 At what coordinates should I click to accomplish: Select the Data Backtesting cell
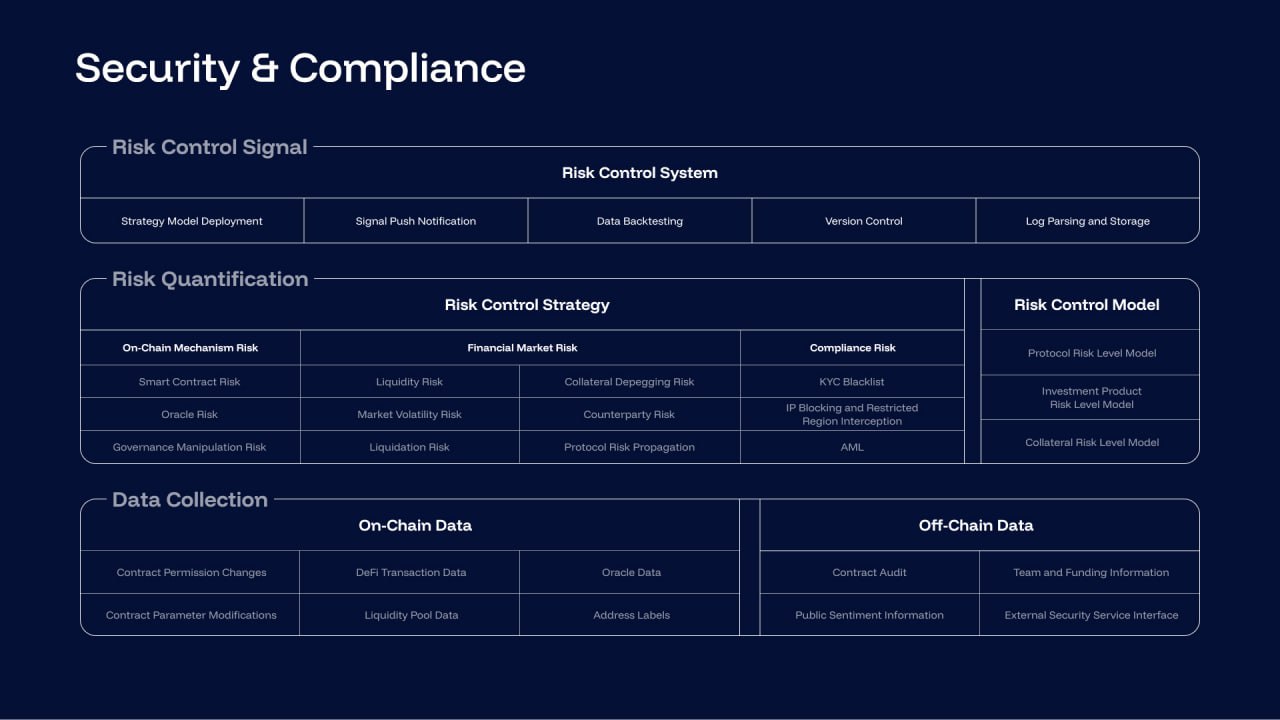pyautogui.click(x=640, y=221)
